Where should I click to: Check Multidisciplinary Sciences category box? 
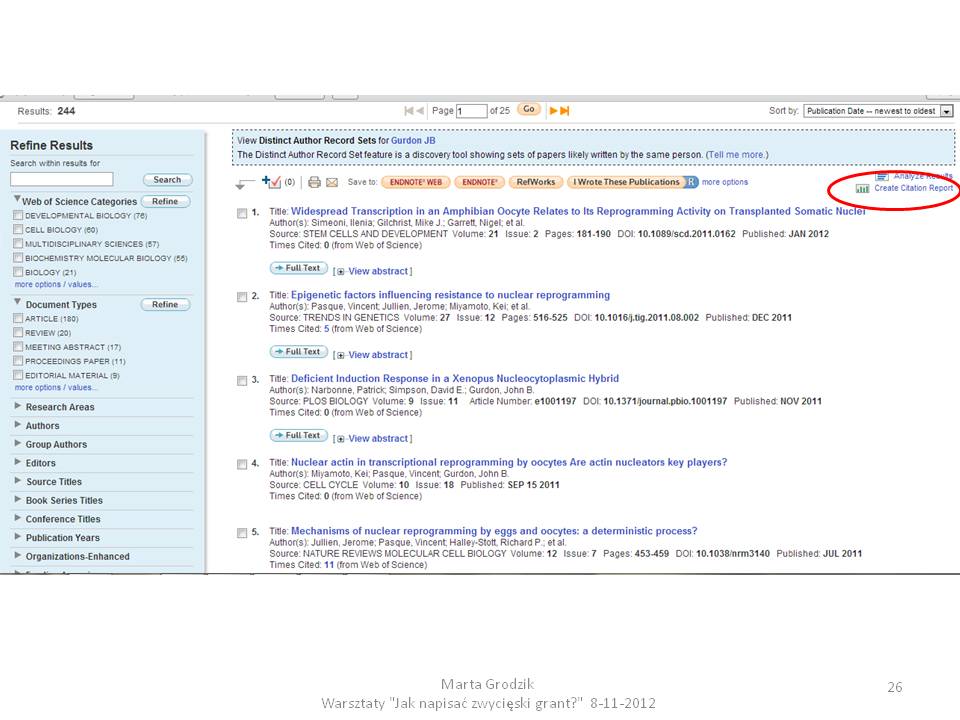point(18,244)
